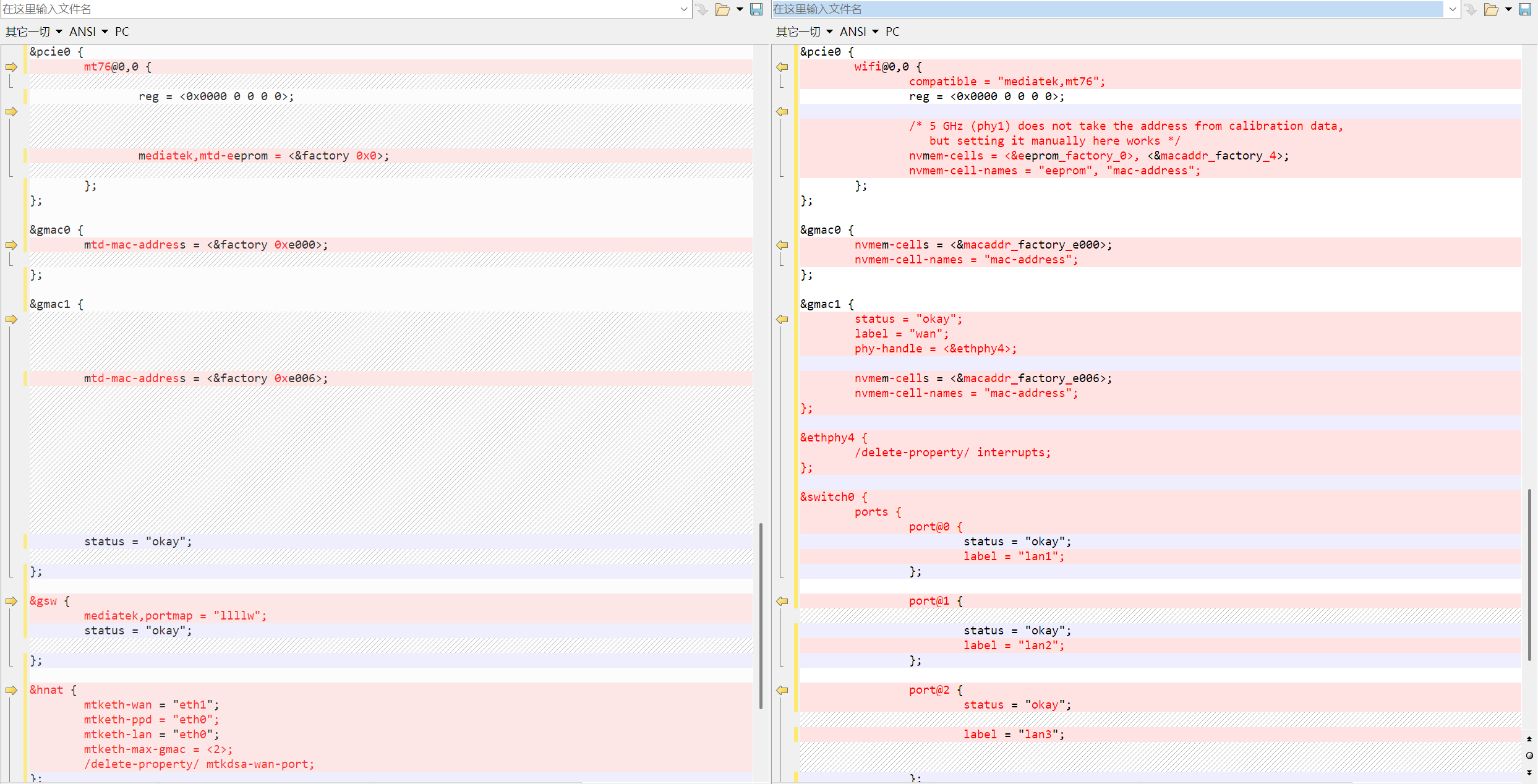The height and width of the screenshot is (784, 1538).
Task: Click left pane line '&pcie0 {'
Action: coord(56,52)
